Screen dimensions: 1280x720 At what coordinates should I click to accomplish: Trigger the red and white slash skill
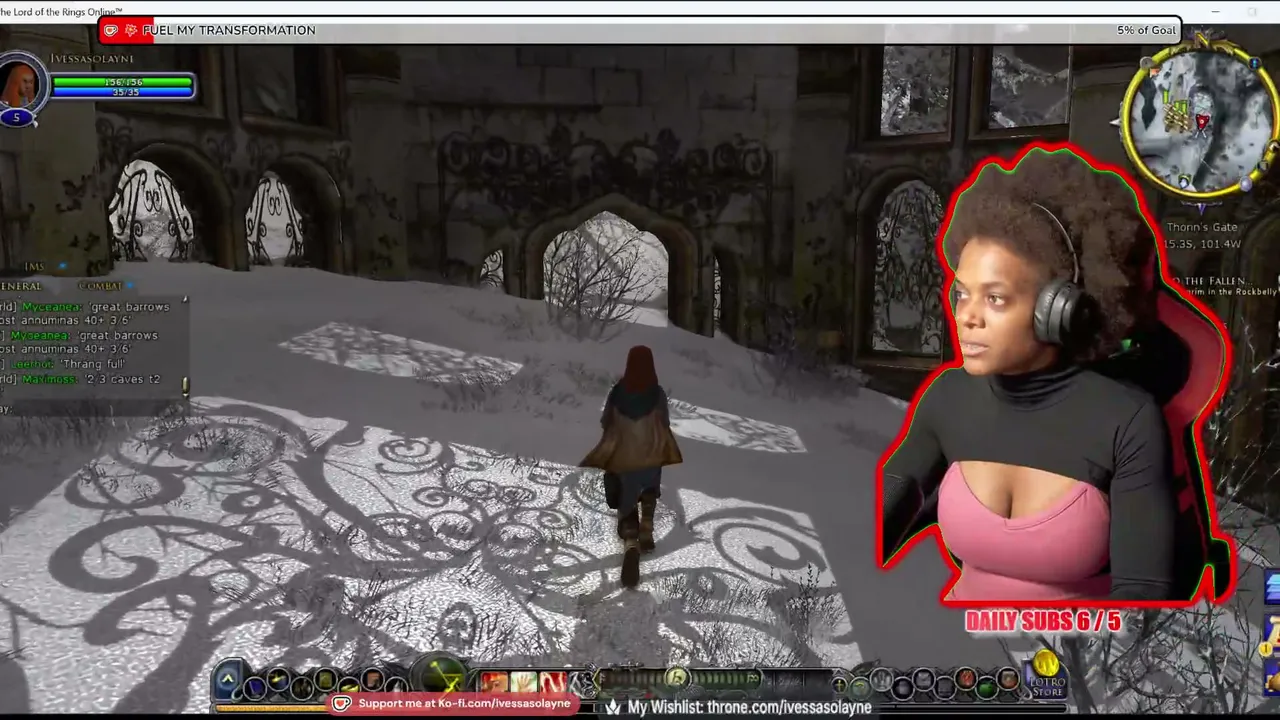(x=553, y=683)
